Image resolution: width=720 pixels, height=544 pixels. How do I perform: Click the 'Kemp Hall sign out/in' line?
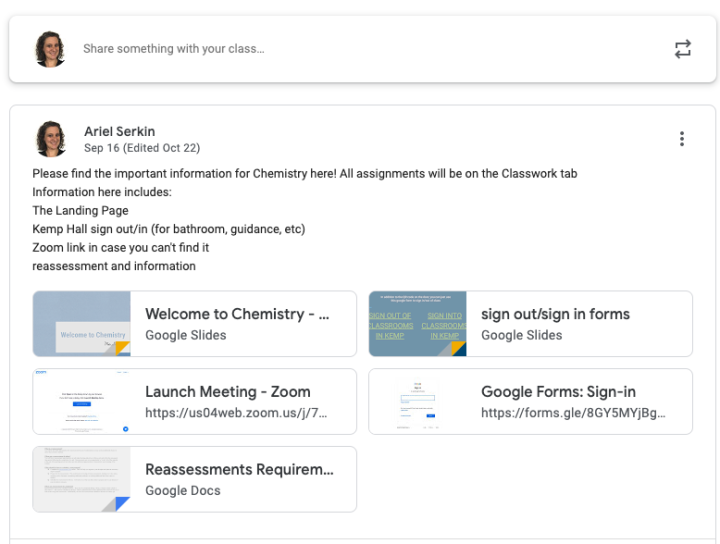(169, 229)
